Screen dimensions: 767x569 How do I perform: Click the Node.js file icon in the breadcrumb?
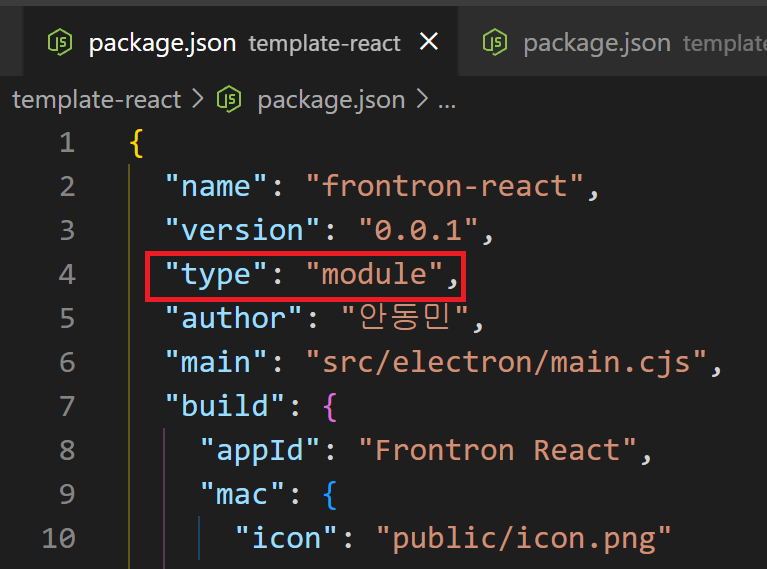coord(231,100)
